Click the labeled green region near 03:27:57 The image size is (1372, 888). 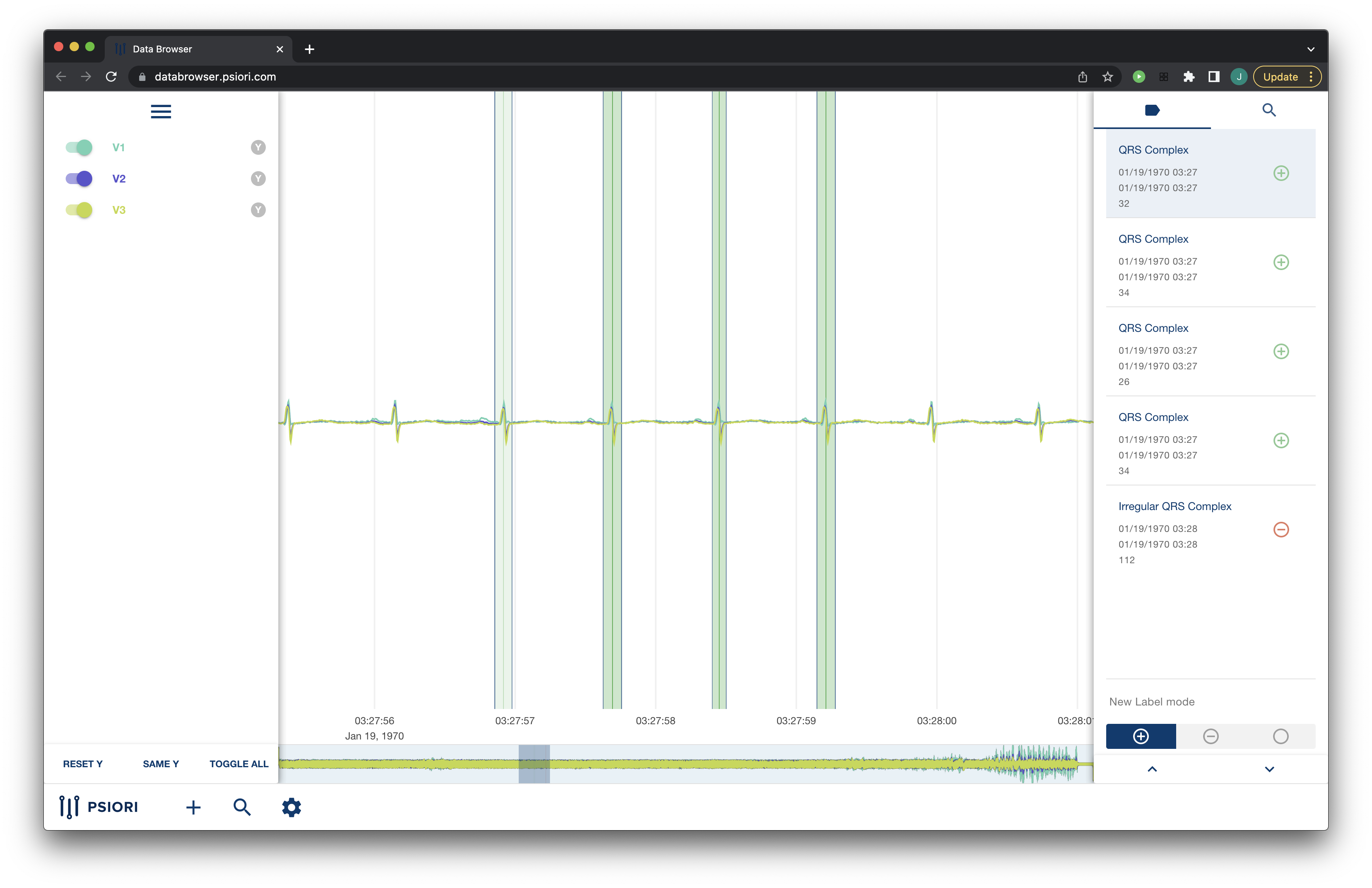[503, 400]
